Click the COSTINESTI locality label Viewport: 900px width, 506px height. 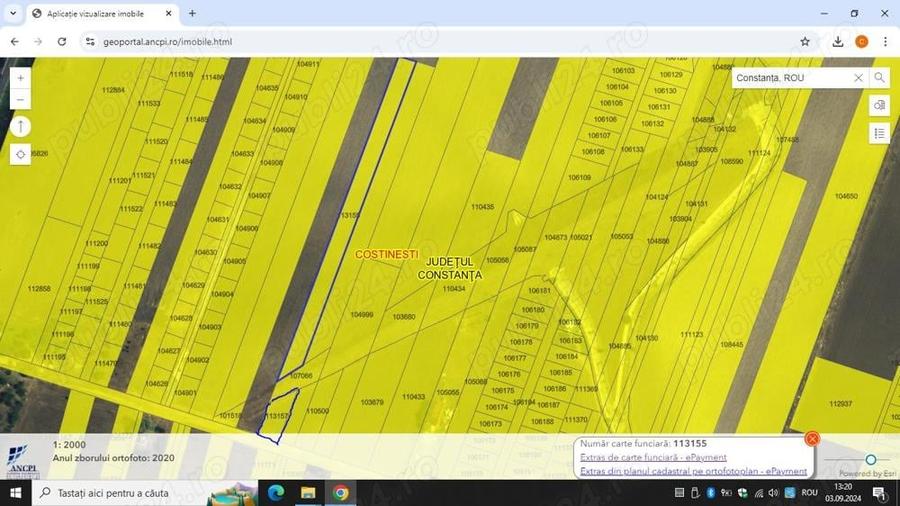tap(387, 254)
